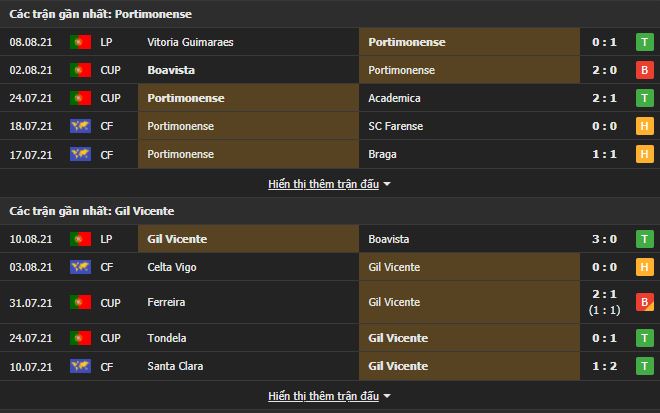
Task: Click red B badge on the Ferreira row
Action: coord(645,302)
